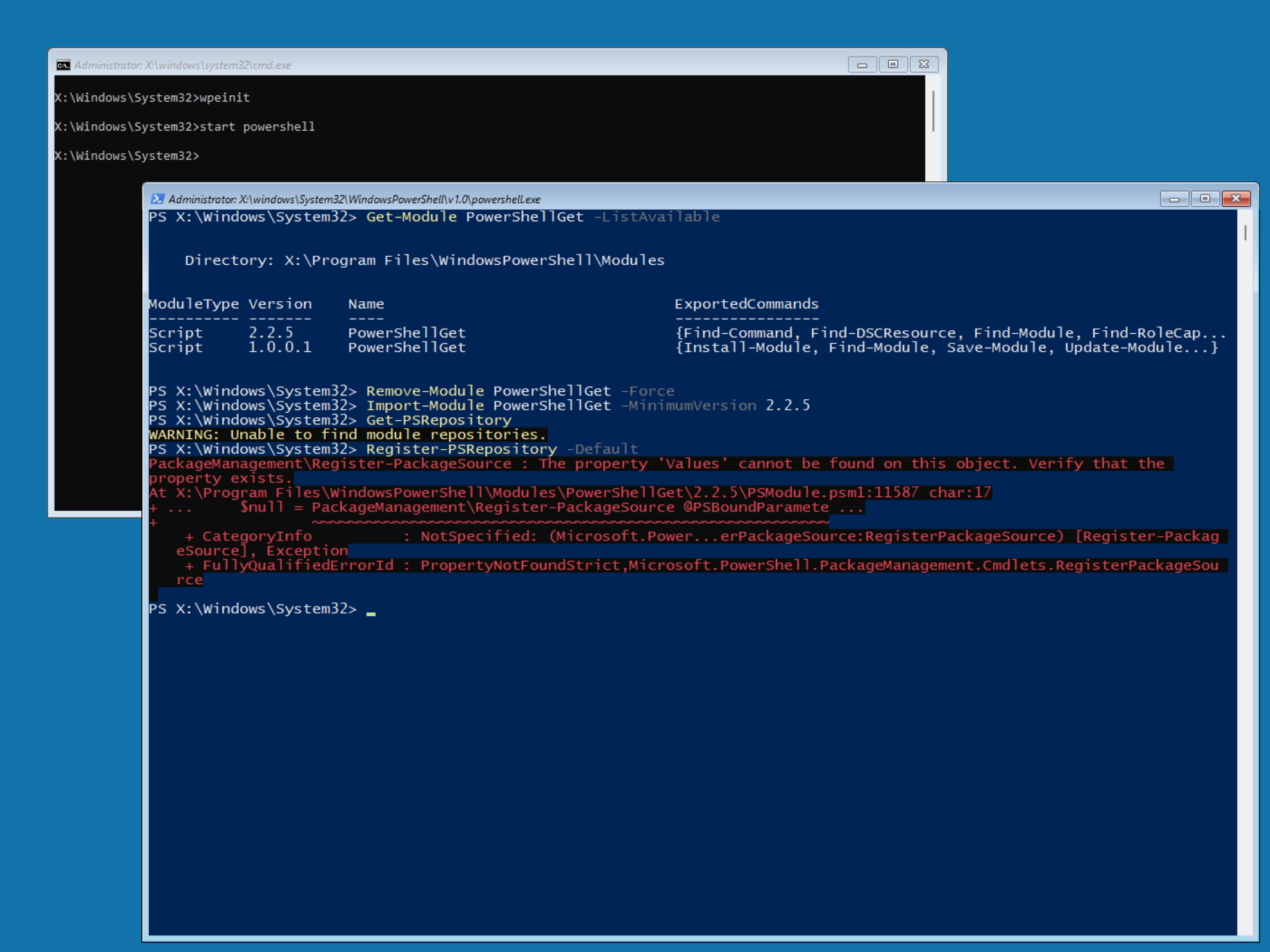1270x952 pixels.
Task: Close the cmd.exe window
Action: (x=924, y=65)
